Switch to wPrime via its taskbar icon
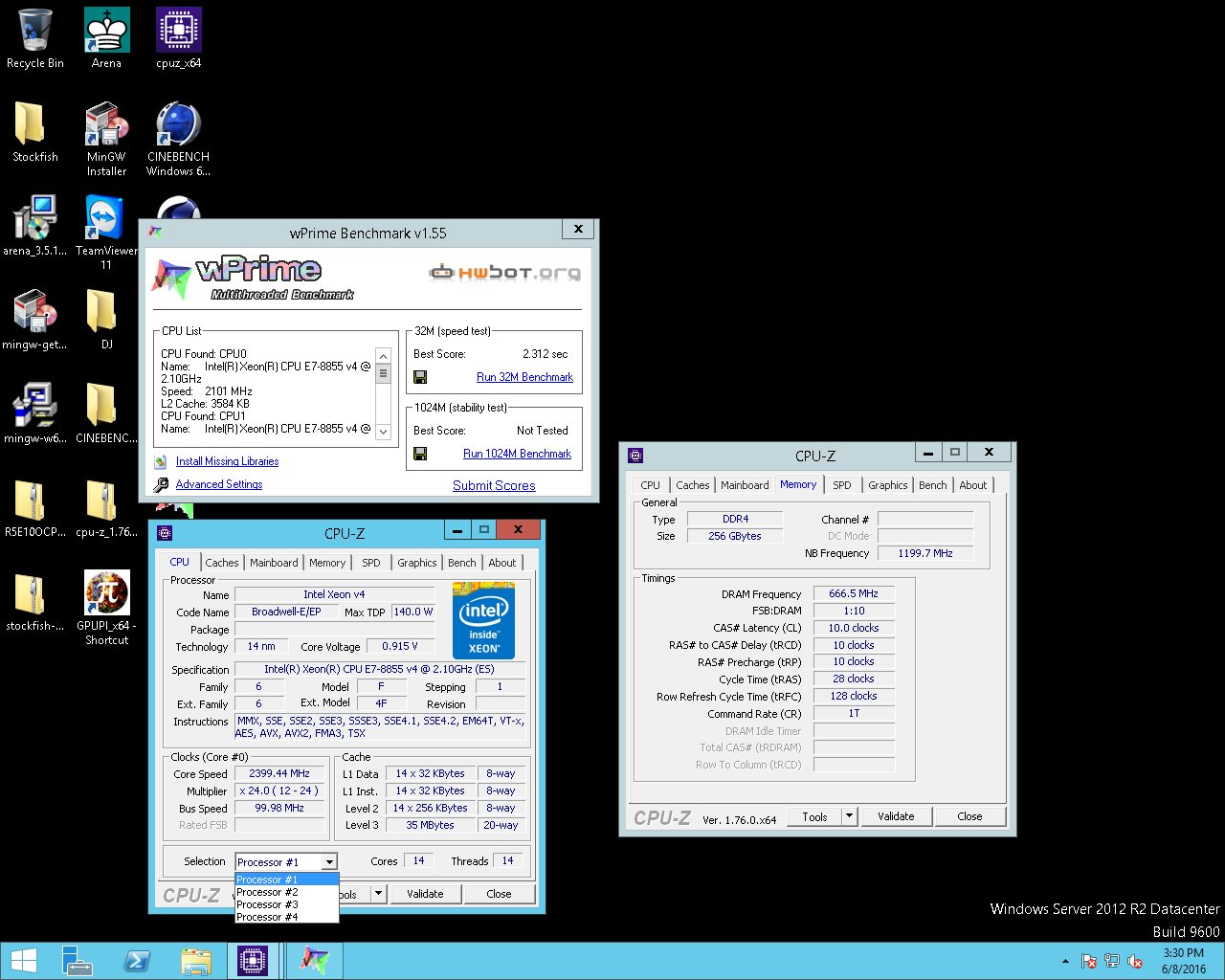The image size is (1225, 980). pyautogui.click(x=315, y=961)
